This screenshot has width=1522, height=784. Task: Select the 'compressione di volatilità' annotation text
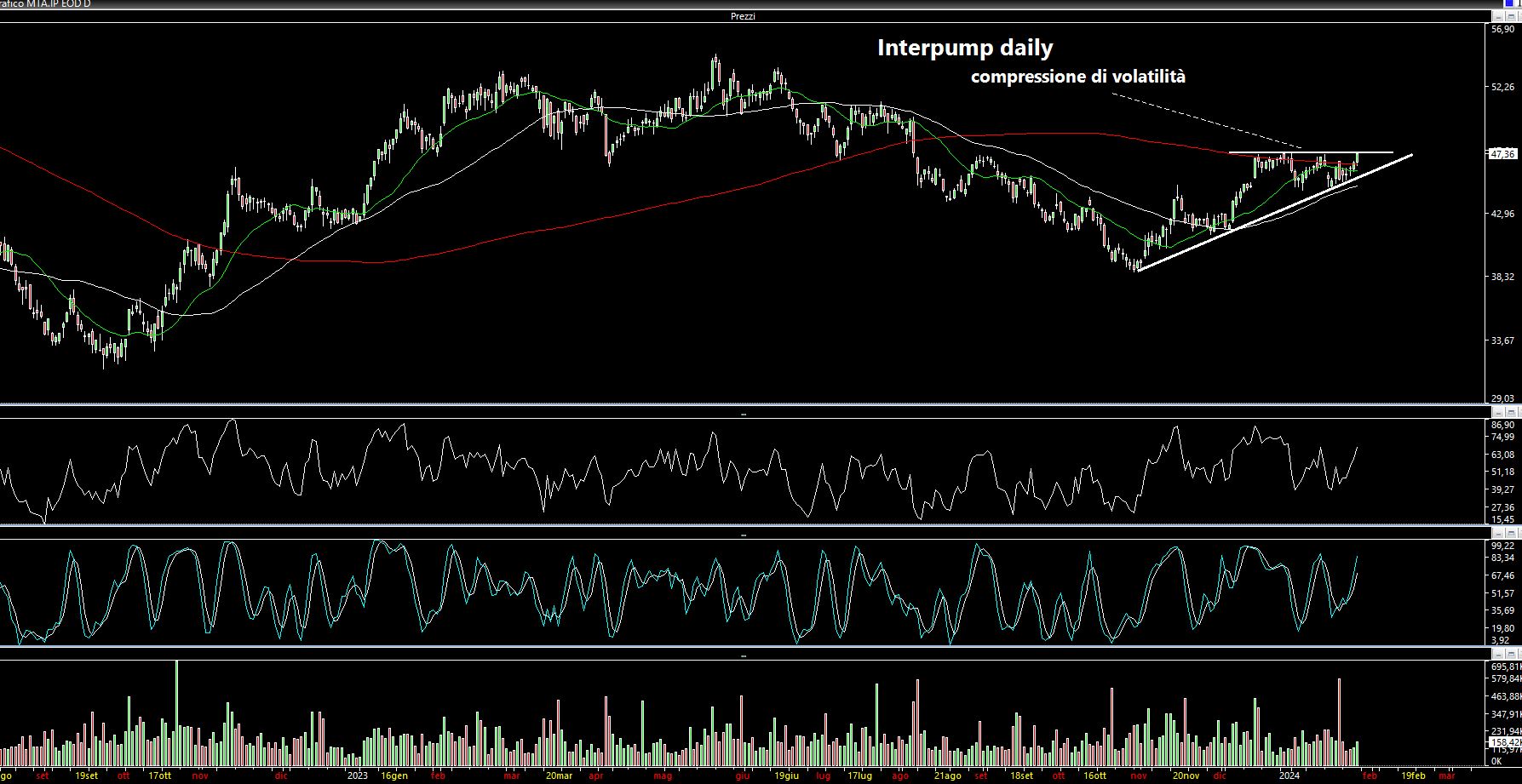[1078, 77]
